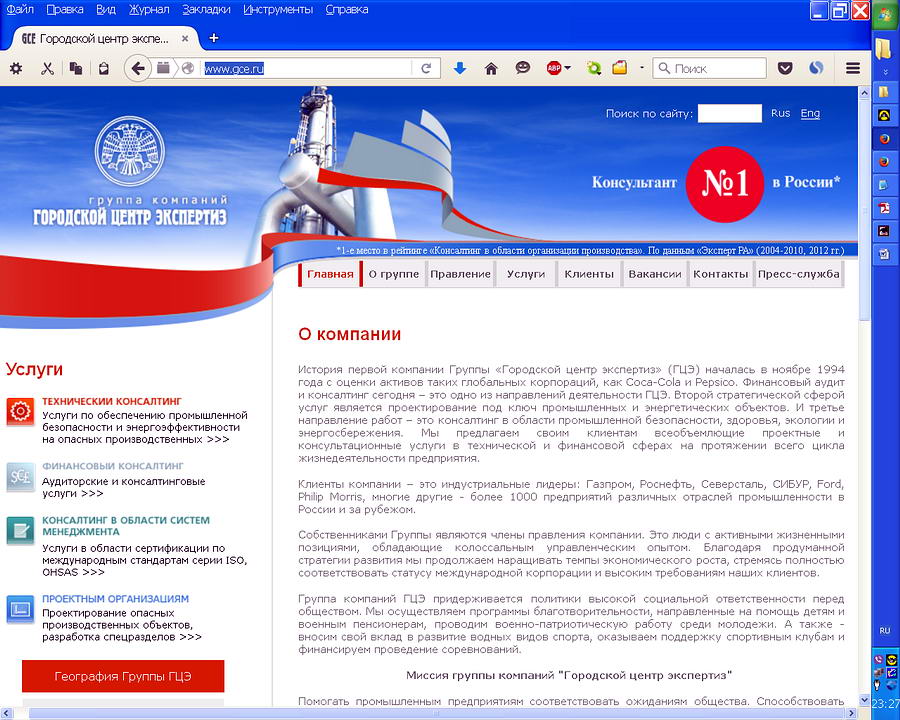
Task: Open a new tab with plus button
Action: pyautogui.click(x=214, y=38)
